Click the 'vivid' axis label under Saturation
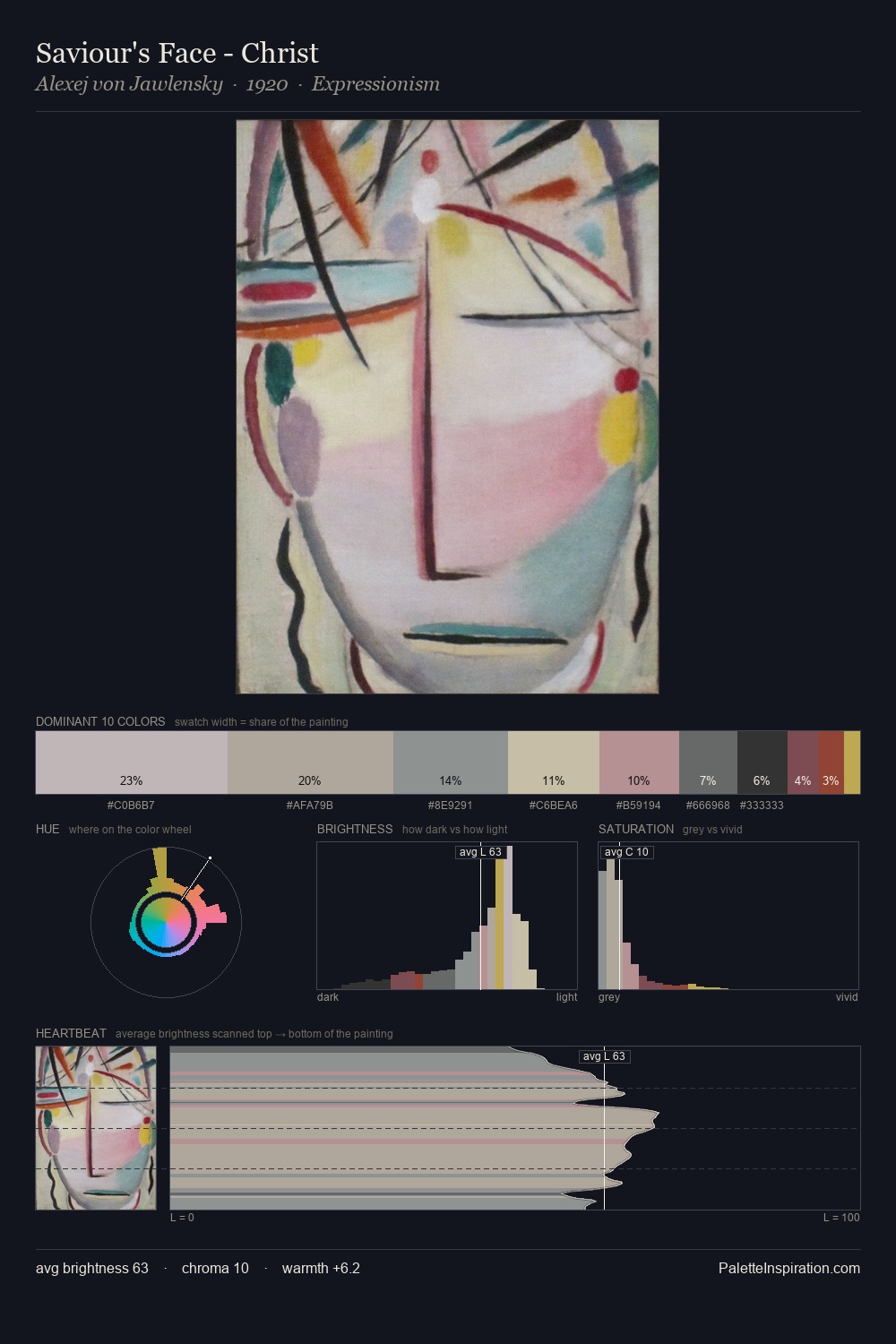Image resolution: width=896 pixels, height=1344 pixels. 847,996
